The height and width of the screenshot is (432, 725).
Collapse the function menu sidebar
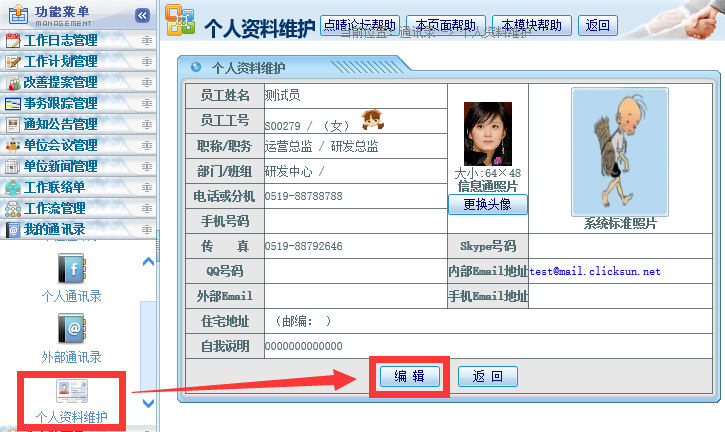142,15
